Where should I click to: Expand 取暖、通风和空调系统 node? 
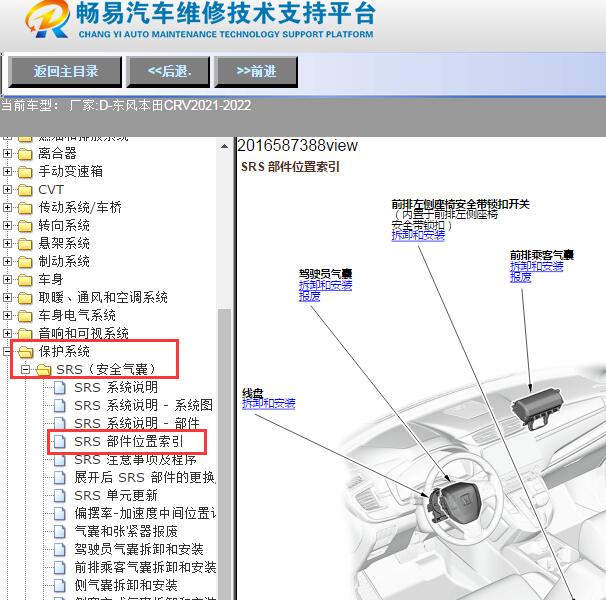point(7,297)
